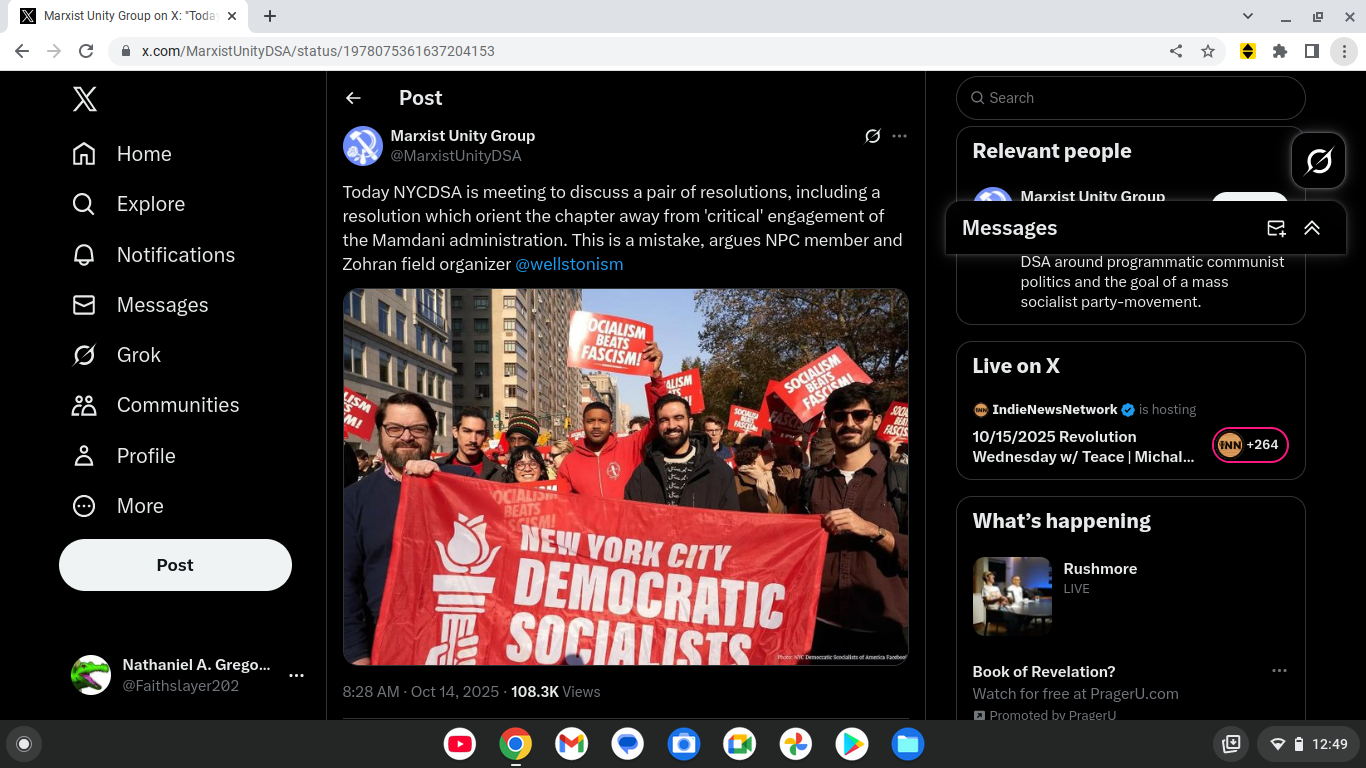The height and width of the screenshot is (768, 1366).
Task: Open the Rushmore LIVE thumbnail
Action: [x=1012, y=596]
